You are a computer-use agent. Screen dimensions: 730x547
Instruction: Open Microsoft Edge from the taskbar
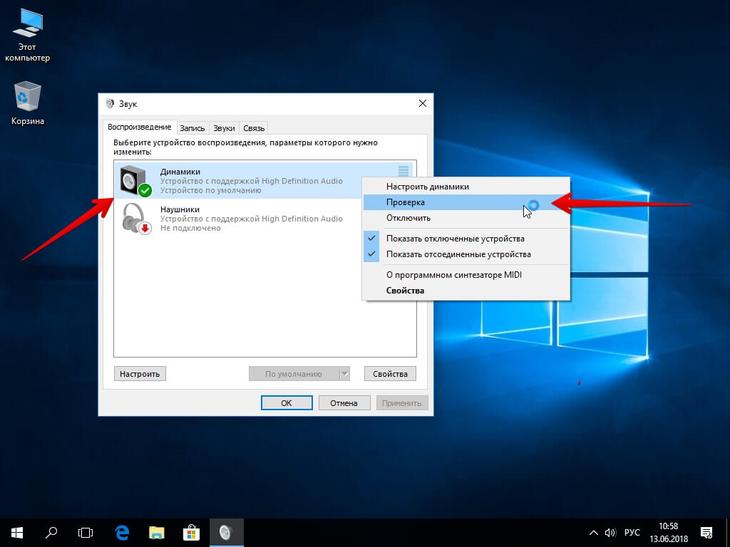tap(122, 533)
